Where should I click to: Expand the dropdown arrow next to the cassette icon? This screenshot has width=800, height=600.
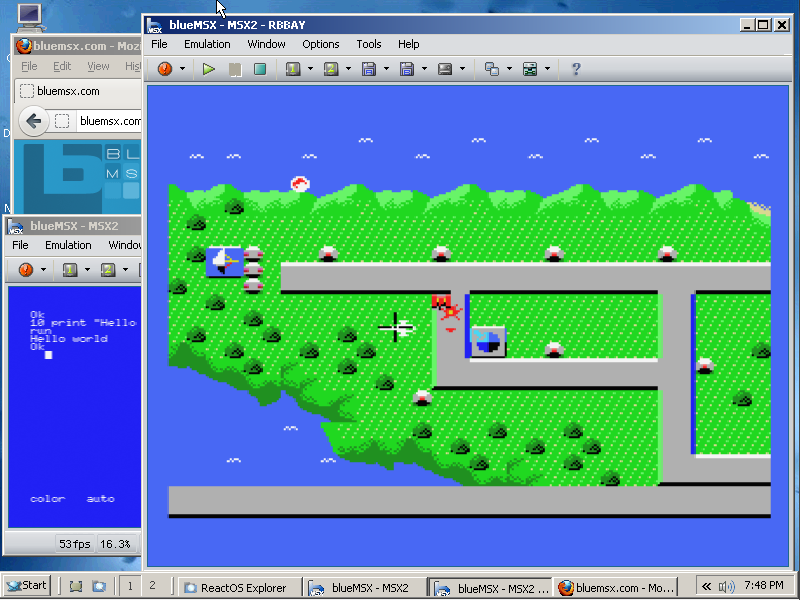click(463, 69)
